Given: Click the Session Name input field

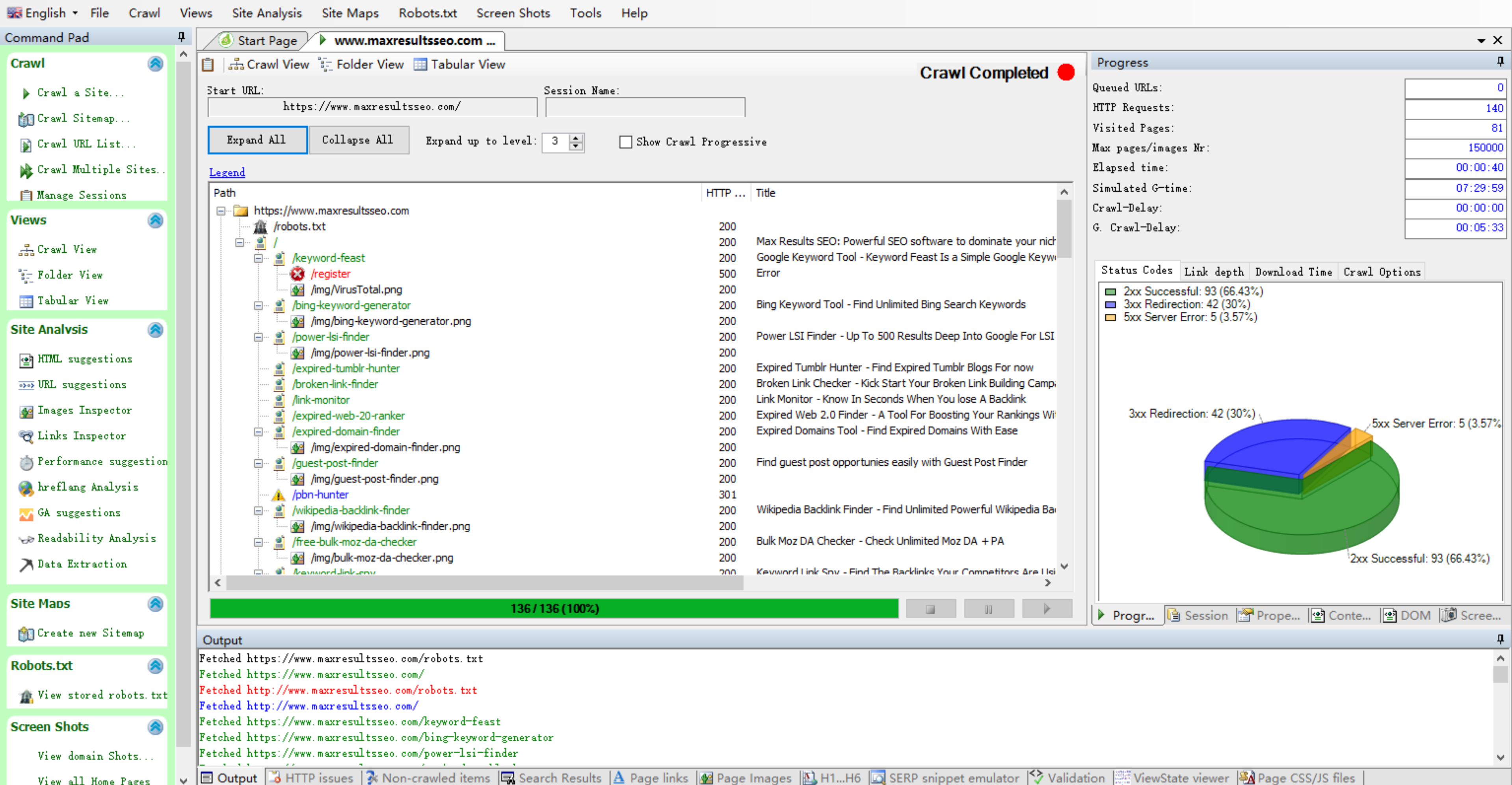Looking at the screenshot, I should (645, 107).
